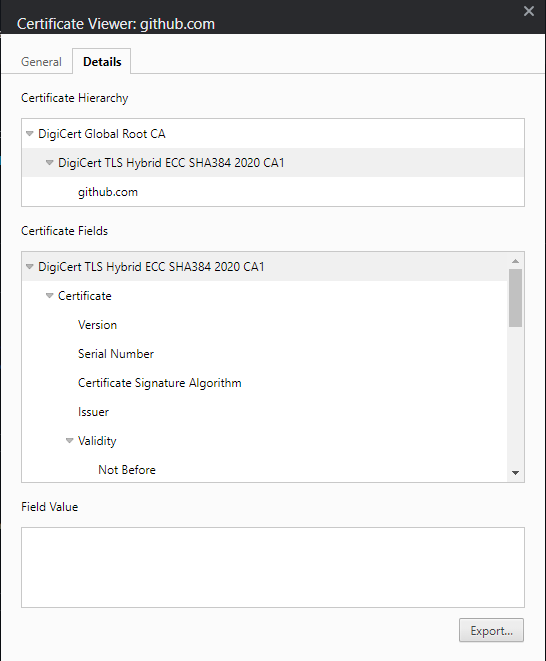Collapse the Certificate fields node arrow
The image size is (546, 661).
point(49,296)
